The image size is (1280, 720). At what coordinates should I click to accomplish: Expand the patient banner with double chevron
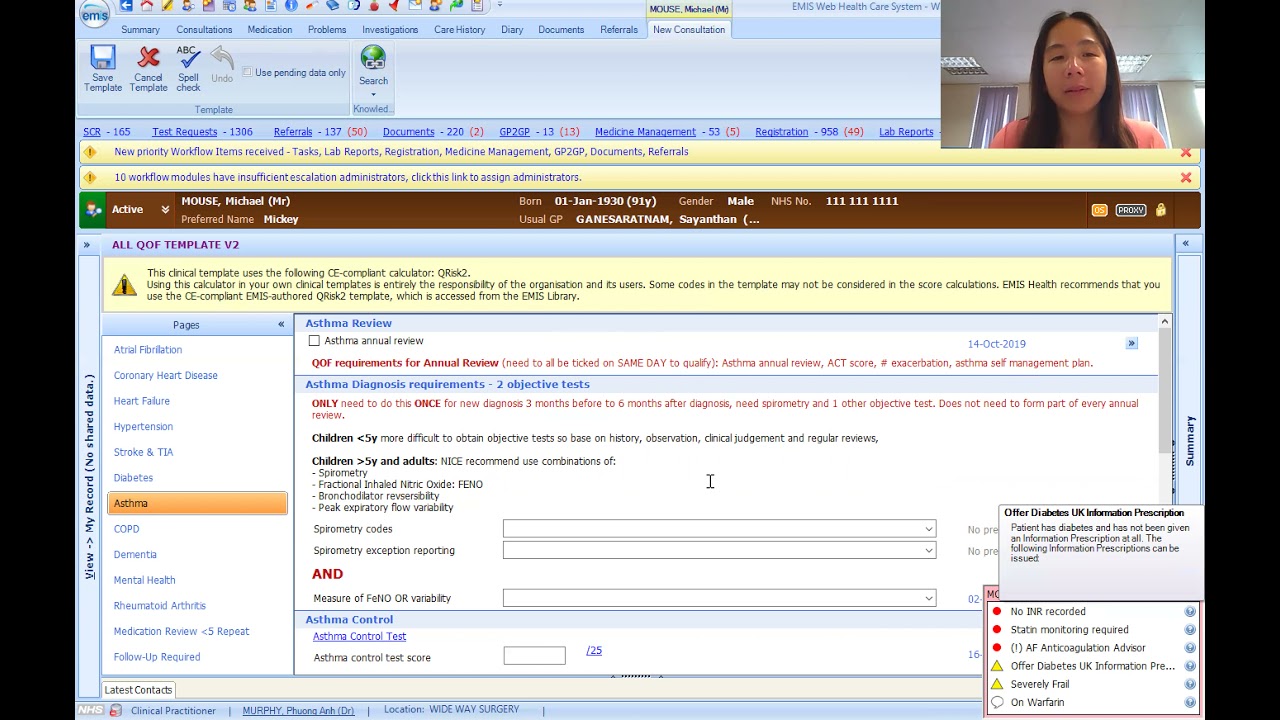click(x=165, y=210)
